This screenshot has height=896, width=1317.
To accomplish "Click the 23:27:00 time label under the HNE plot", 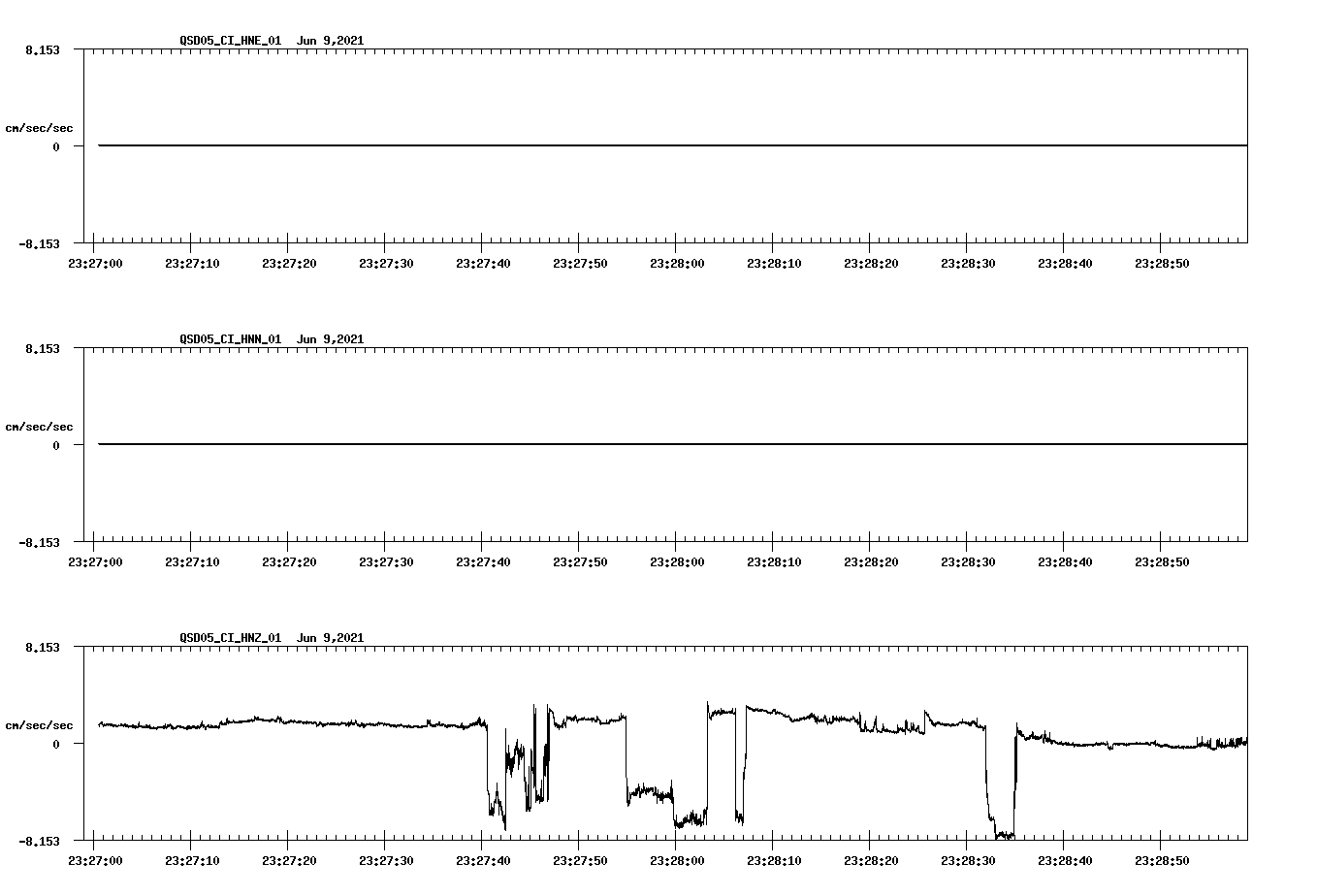I will click(95, 264).
